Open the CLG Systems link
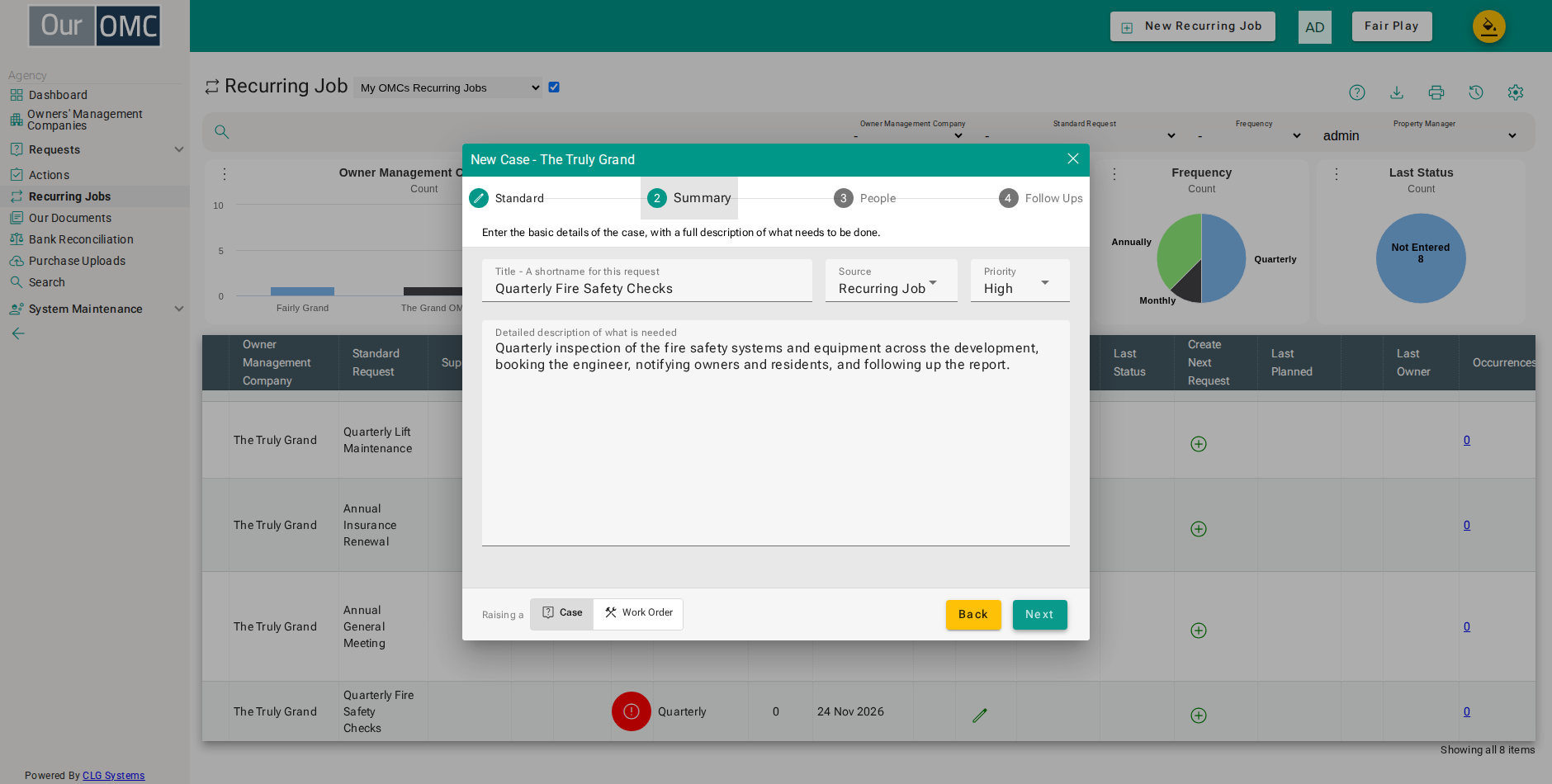The height and width of the screenshot is (784, 1552). [114, 775]
